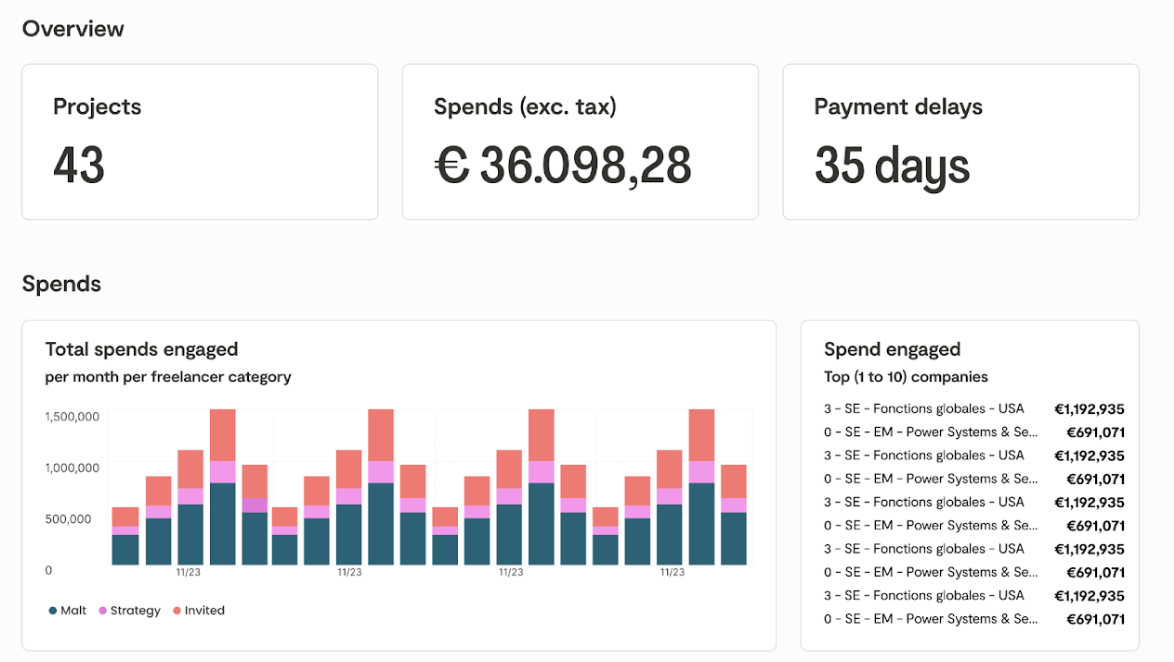The height and width of the screenshot is (662, 1174).
Task: Click the per month per freelancer category subtitle
Action: (168, 377)
